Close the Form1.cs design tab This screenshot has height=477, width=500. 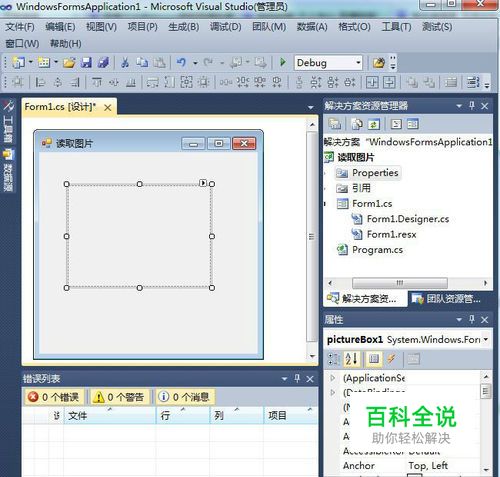(108, 107)
